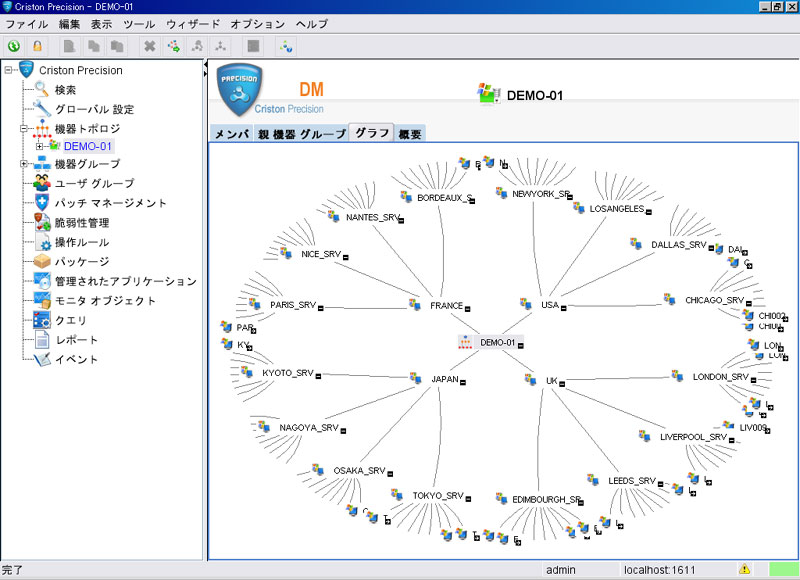Click the TOKYO_SRV node label
800x580 pixels.
(x=438, y=496)
